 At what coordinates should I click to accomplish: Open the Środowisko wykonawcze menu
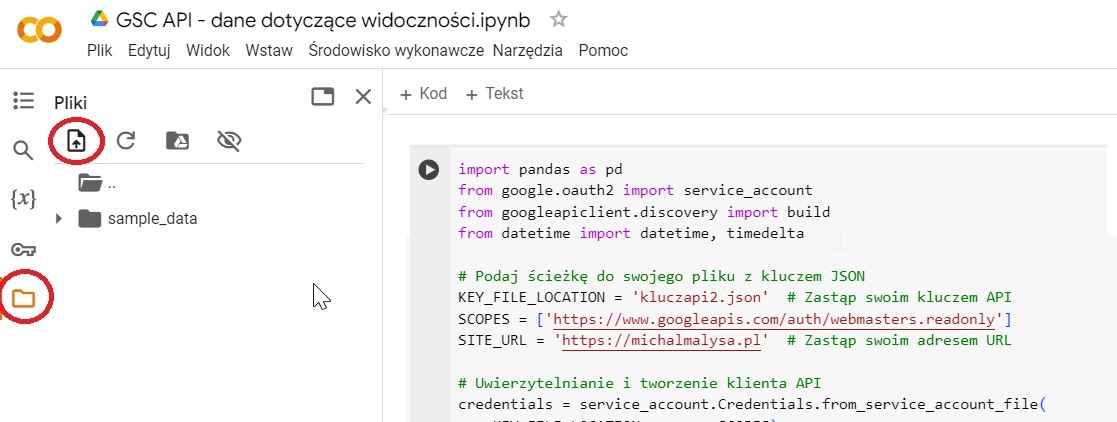[396, 51]
